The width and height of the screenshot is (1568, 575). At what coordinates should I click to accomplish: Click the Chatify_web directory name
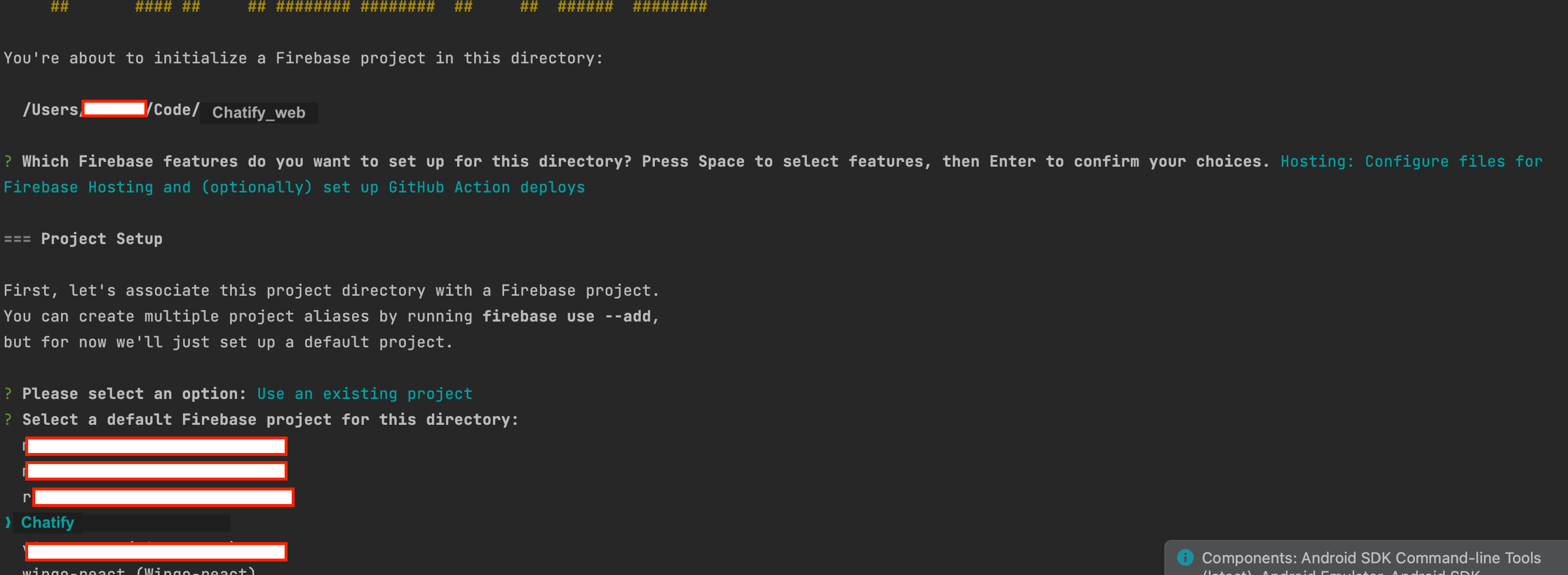point(259,113)
